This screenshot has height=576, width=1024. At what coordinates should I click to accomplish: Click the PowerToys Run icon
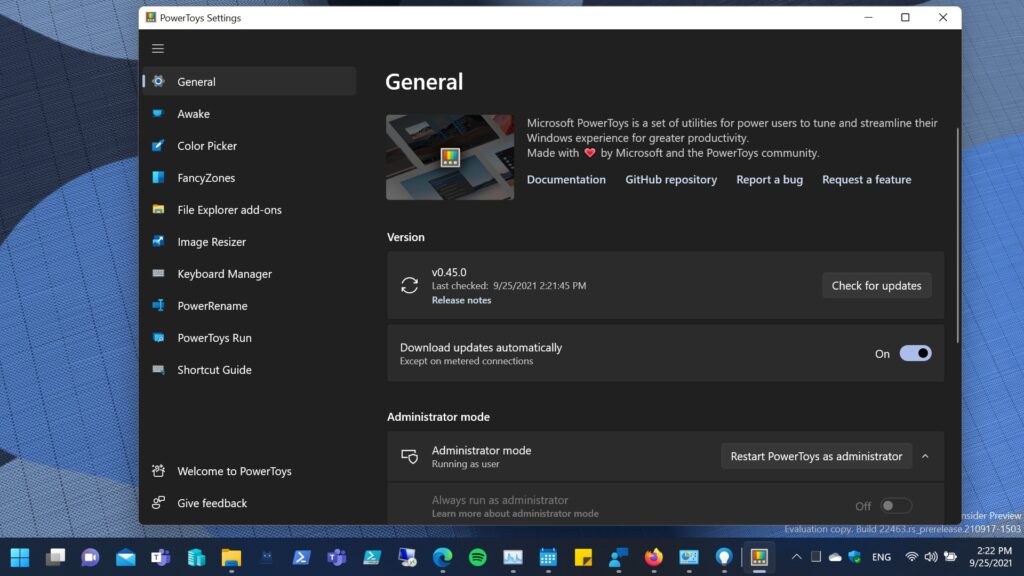click(158, 338)
